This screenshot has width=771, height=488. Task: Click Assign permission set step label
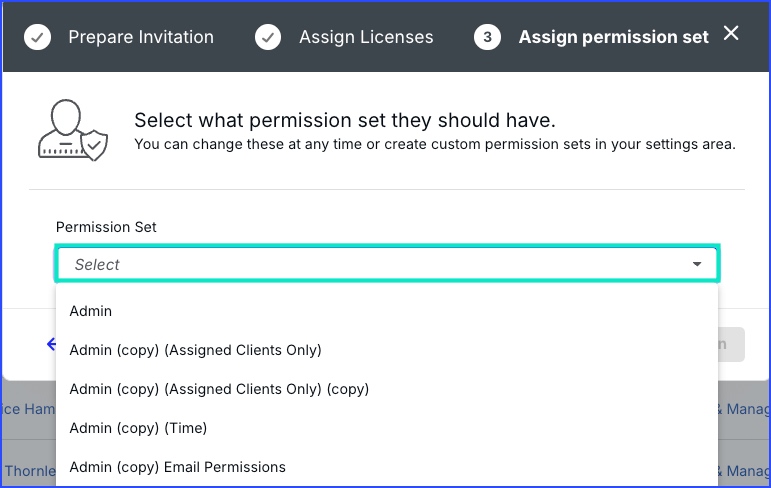(614, 37)
